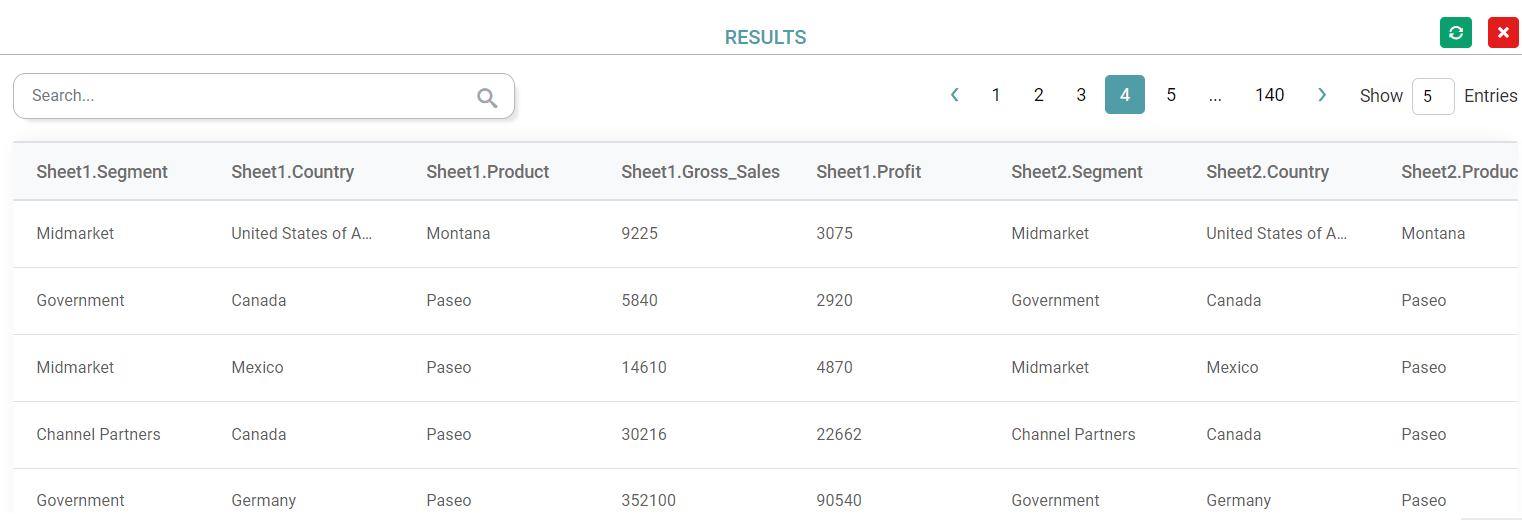Sort by Sheet1.Country column header

(292, 172)
